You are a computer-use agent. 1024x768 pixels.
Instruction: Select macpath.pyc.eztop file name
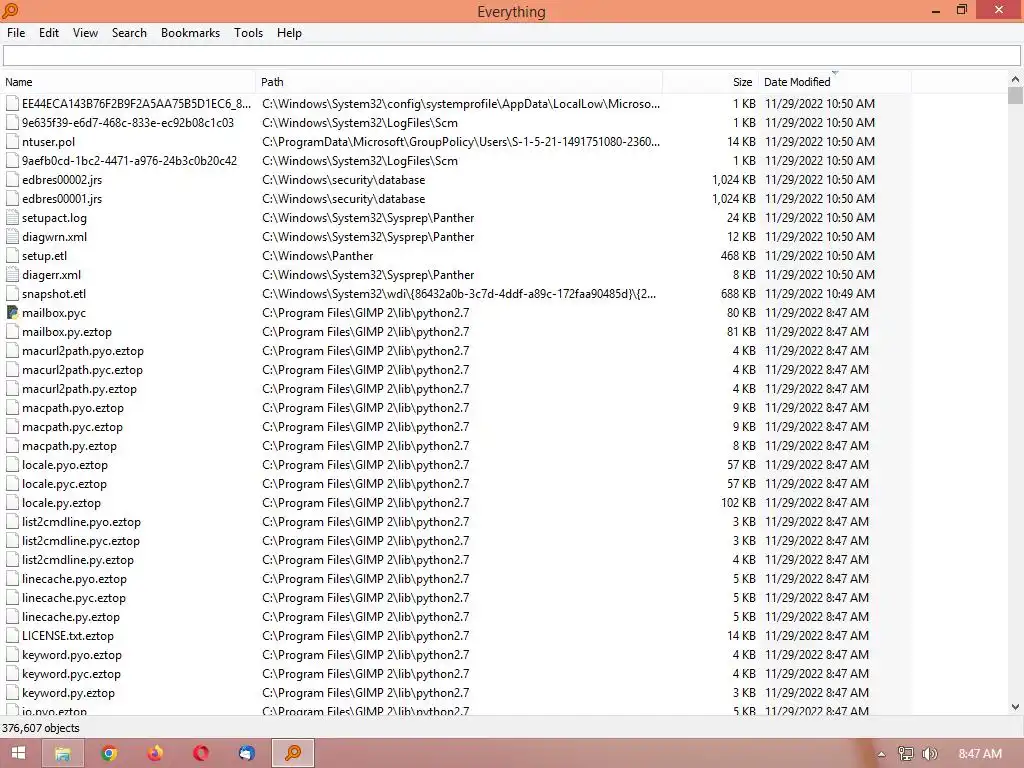coord(72,426)
